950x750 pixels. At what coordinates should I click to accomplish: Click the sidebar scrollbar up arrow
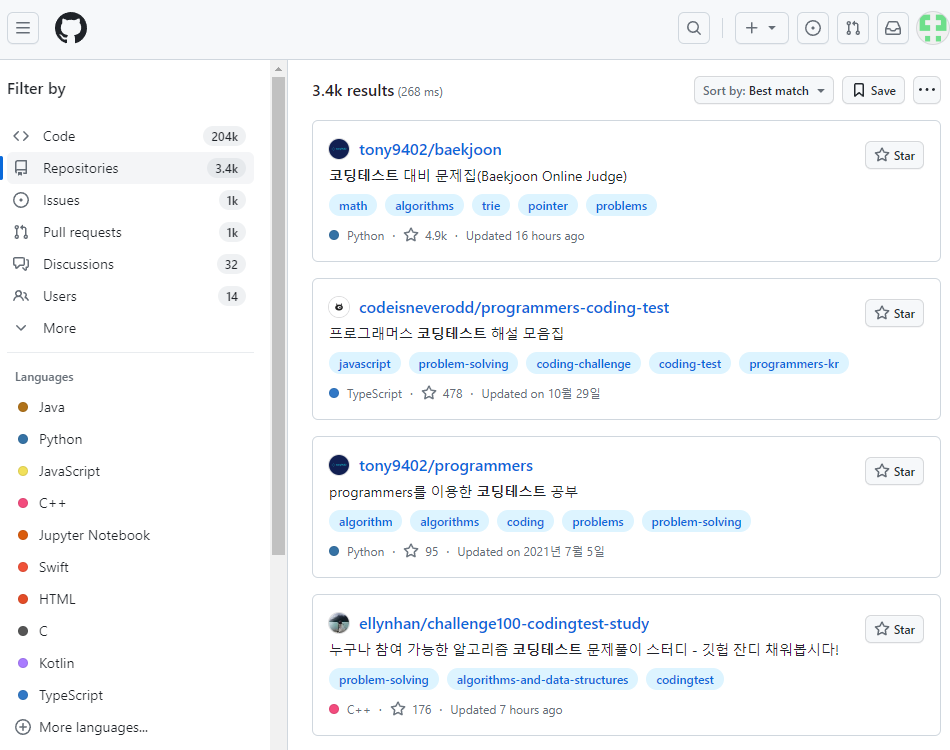tap(278, 69)
